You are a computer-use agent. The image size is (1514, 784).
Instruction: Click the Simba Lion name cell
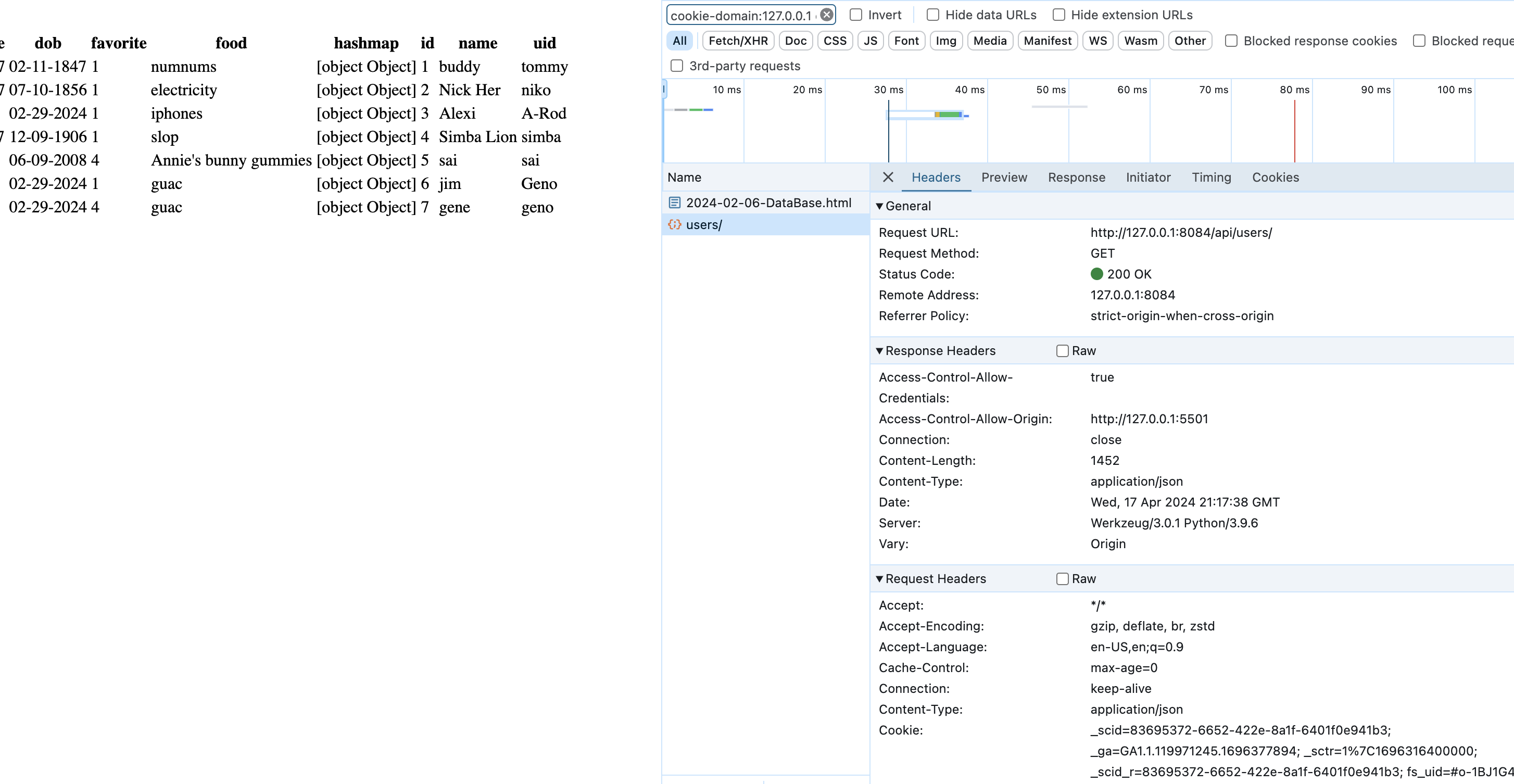(478, 136)
